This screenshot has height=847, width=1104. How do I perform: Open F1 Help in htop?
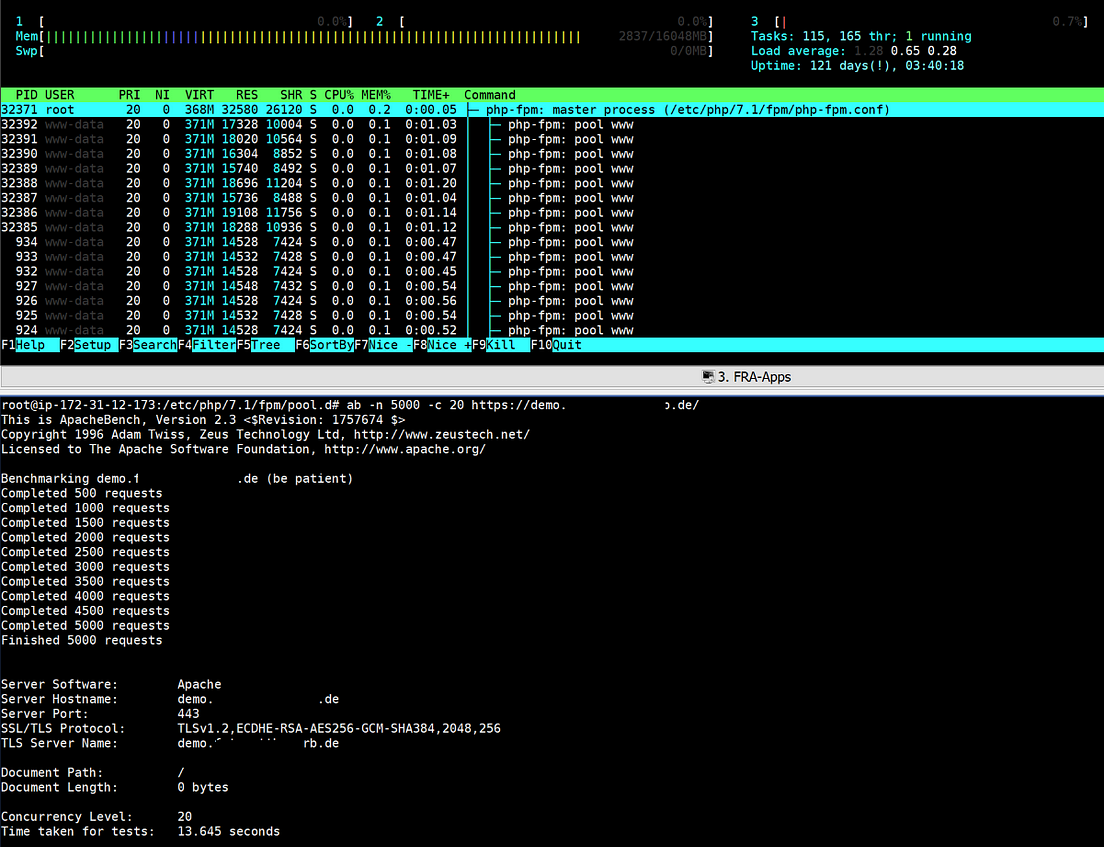[x=30, y=345]
